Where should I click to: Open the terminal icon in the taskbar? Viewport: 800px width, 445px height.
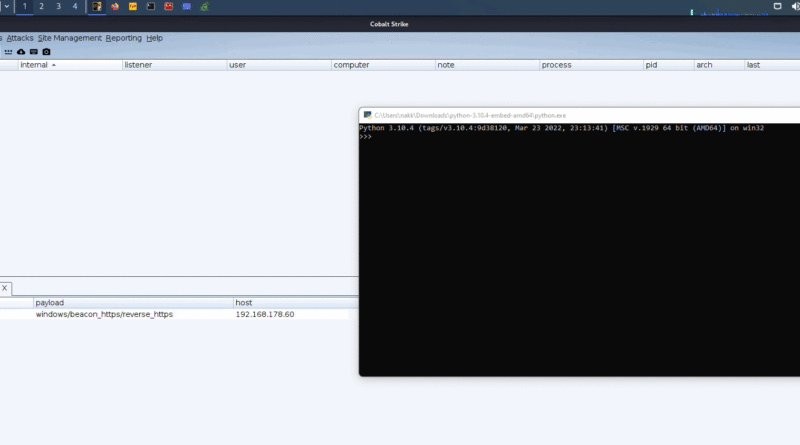click(x=151, y=7)
